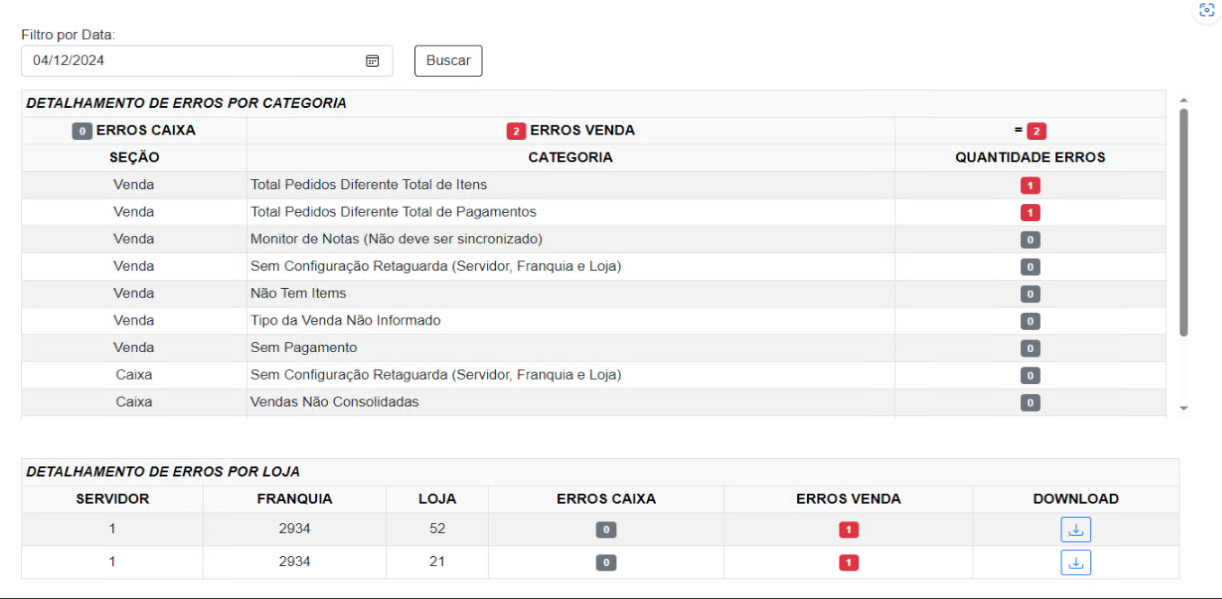This screenshot has width=1222, height=599.
Task: Click red badge for Total de Itens row
Action: (1030, 185)
